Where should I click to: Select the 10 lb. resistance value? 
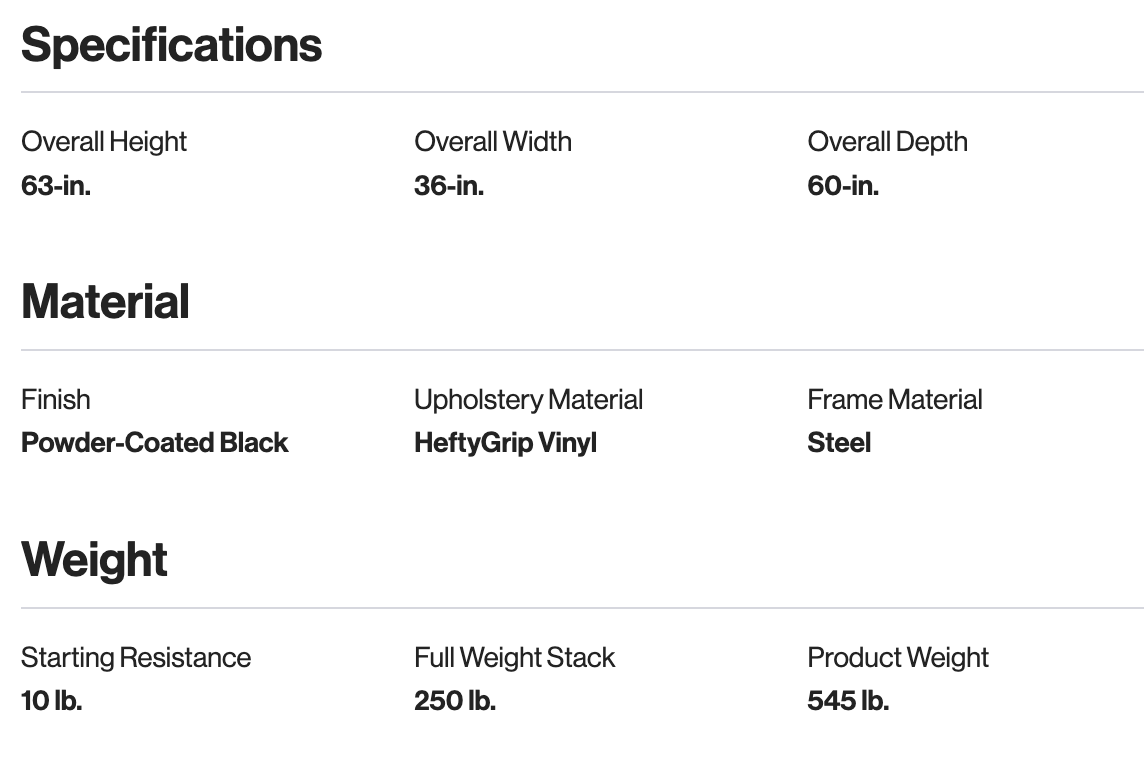click(52, 701)
